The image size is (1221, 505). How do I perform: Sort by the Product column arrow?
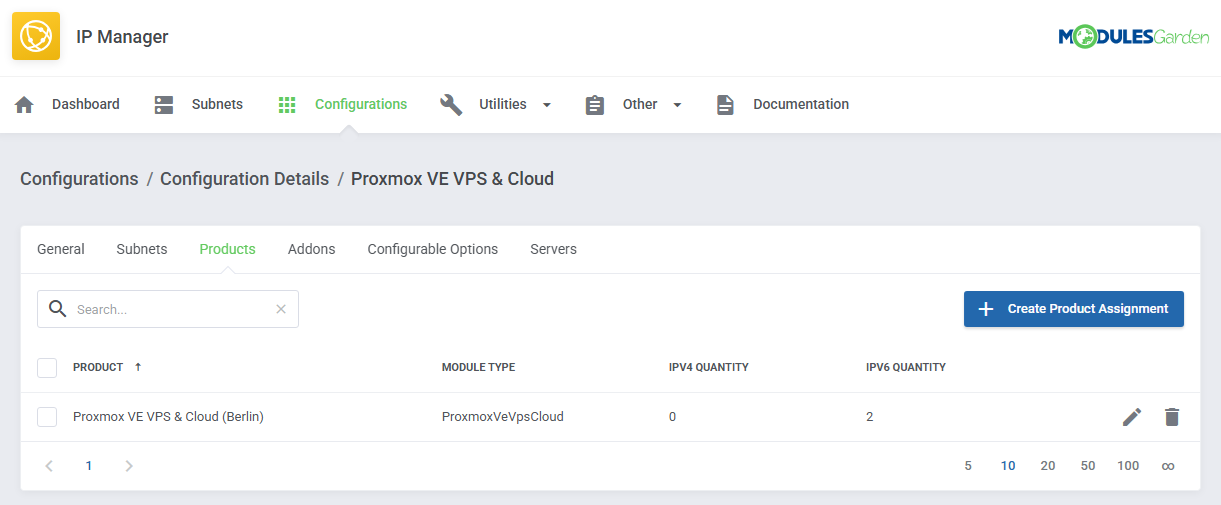coord(138,367)
